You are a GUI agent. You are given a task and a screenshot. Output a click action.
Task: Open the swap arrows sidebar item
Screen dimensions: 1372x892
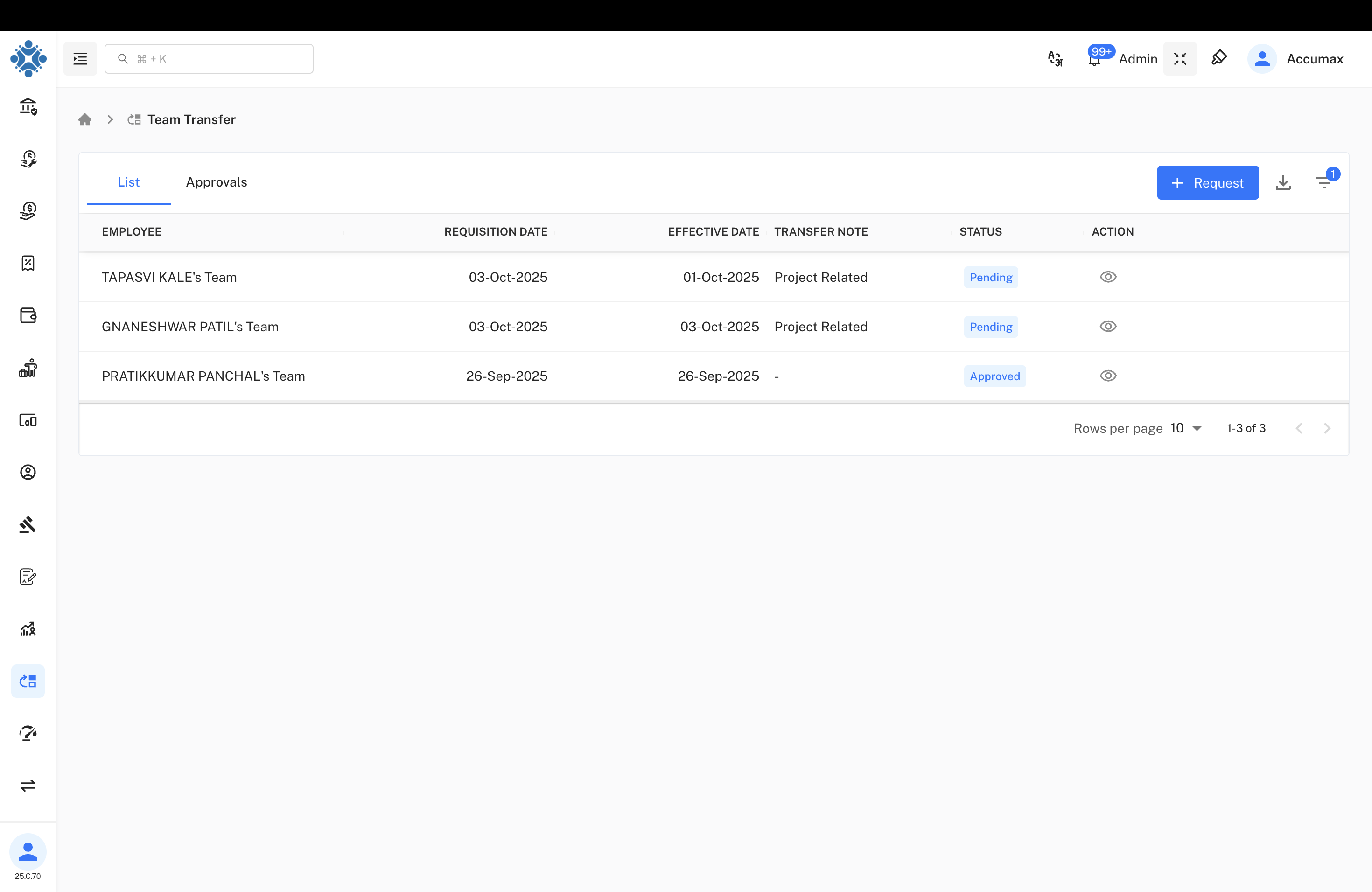point(28,785)
